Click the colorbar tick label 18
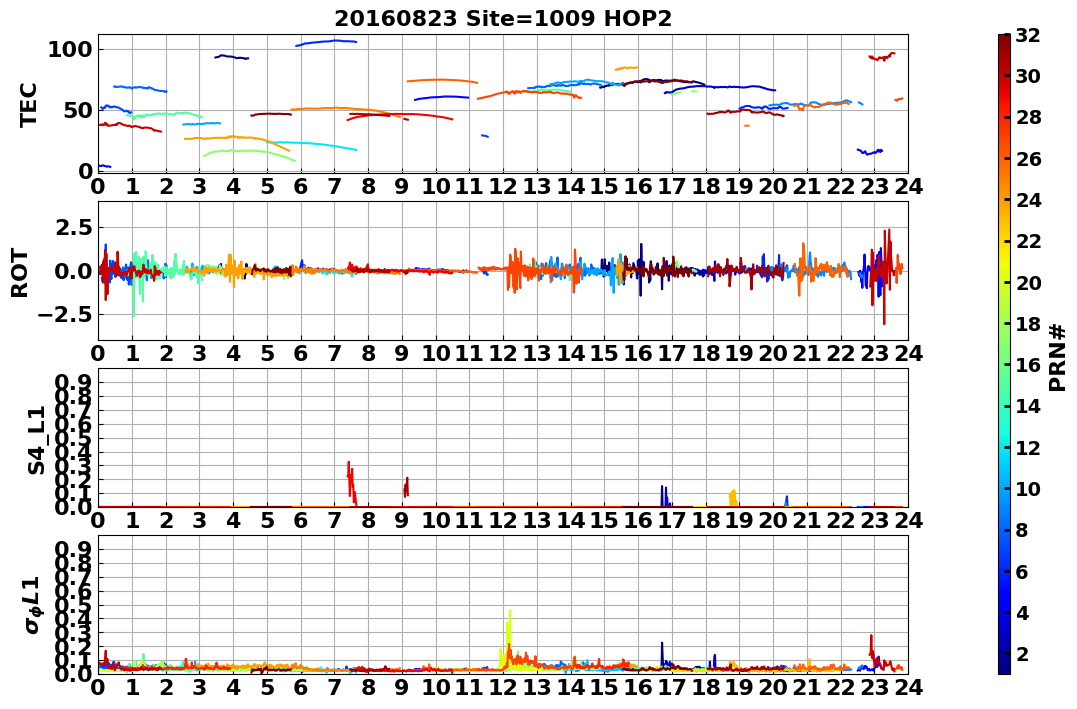This screenshot has height=709, width=1077. click(x=1028, y=324)
